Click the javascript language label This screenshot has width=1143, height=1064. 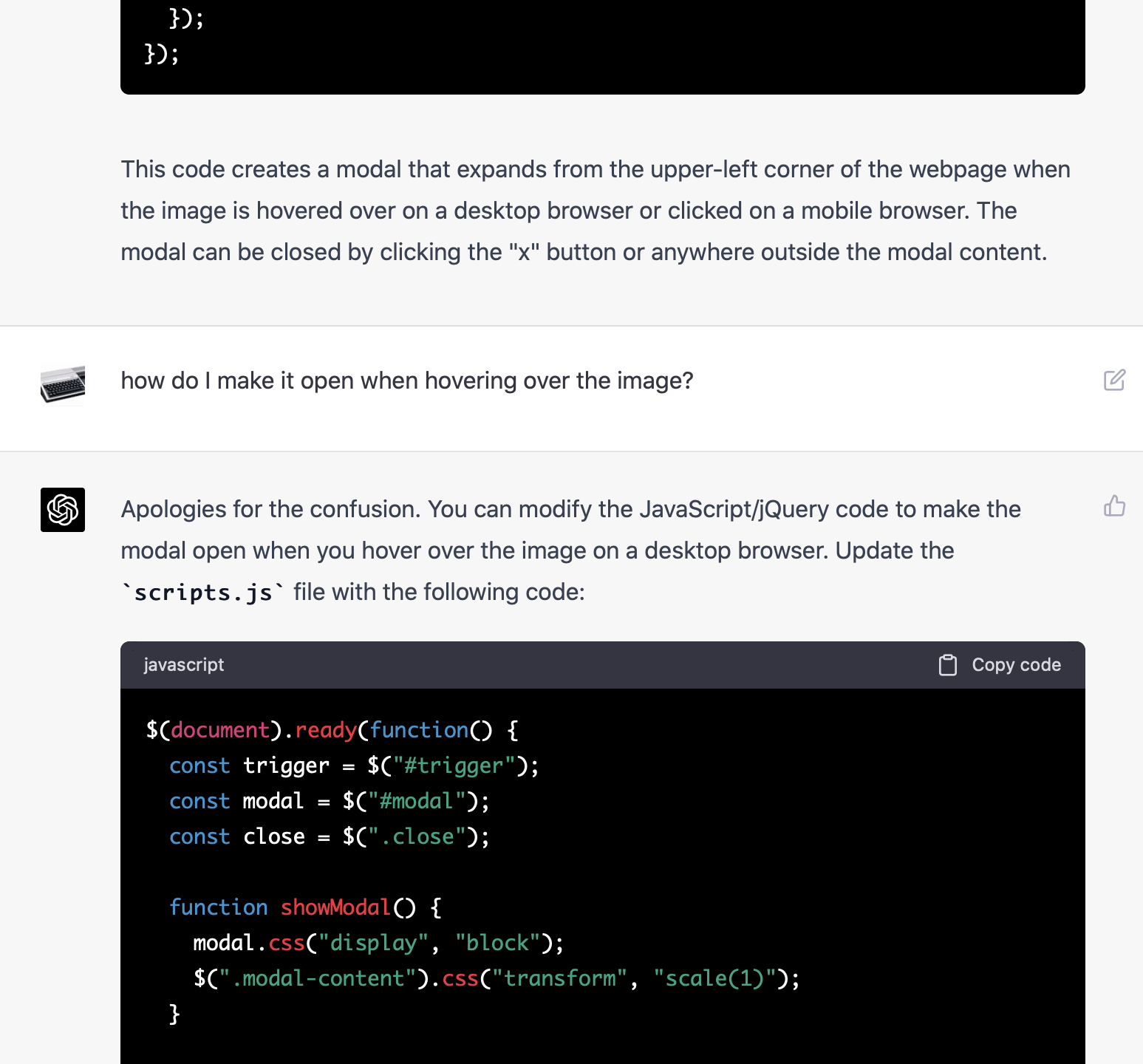click(x=183, y=665)
